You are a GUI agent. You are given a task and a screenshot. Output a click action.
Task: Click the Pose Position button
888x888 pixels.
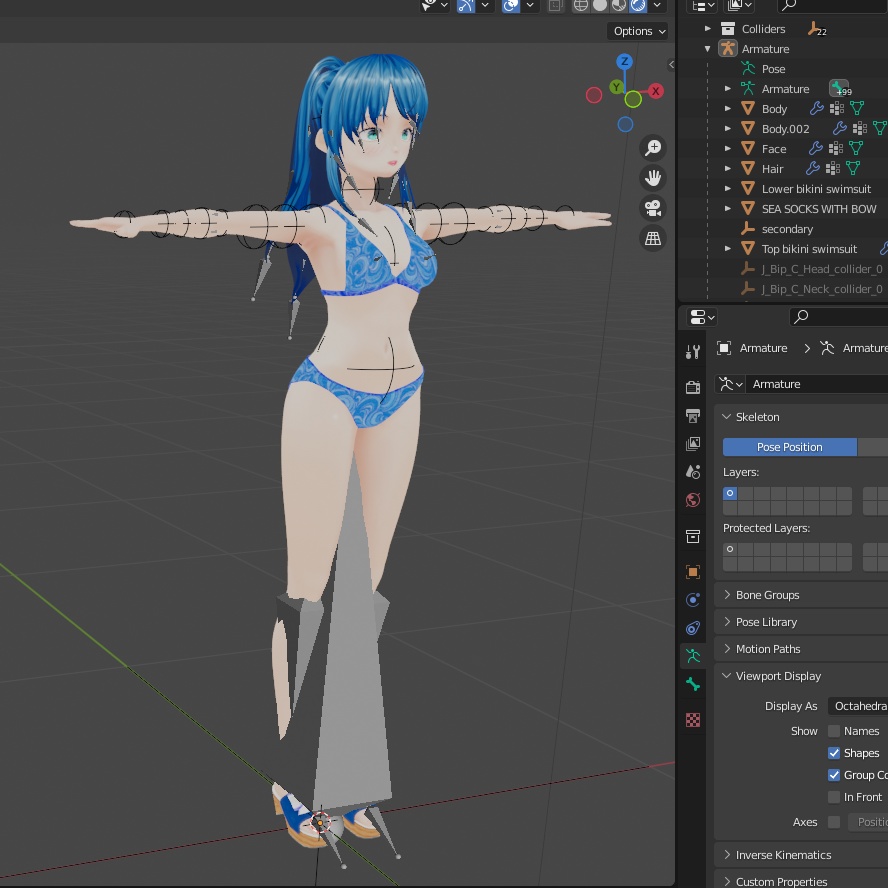coord(790,446)
